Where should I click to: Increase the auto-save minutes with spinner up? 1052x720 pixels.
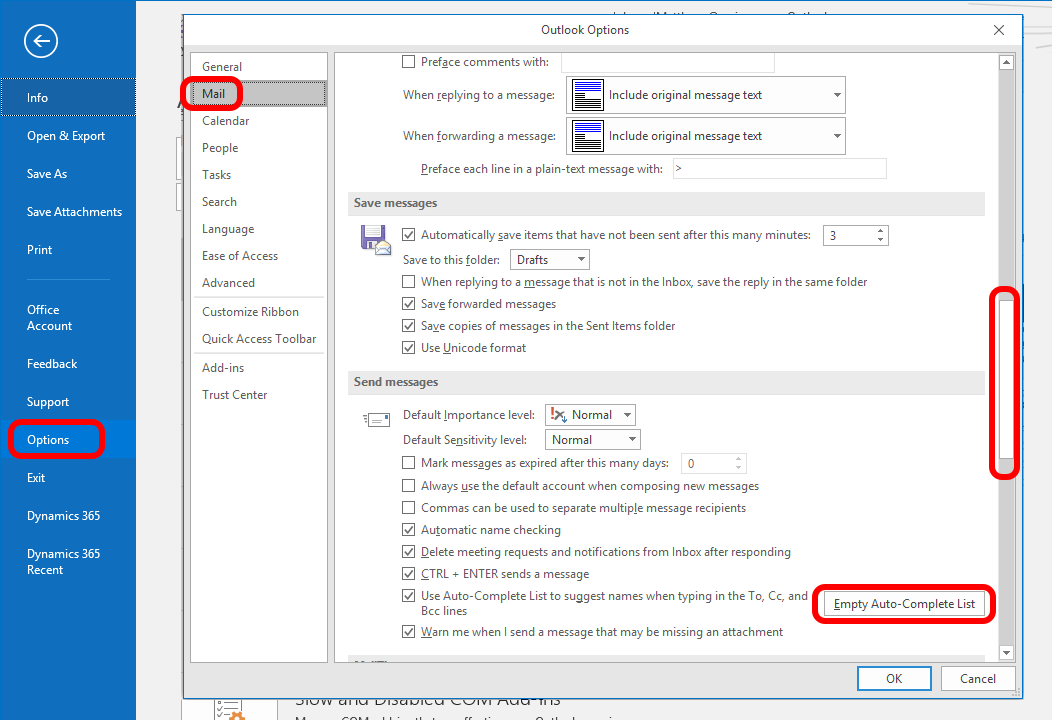(x=880, y=231)
